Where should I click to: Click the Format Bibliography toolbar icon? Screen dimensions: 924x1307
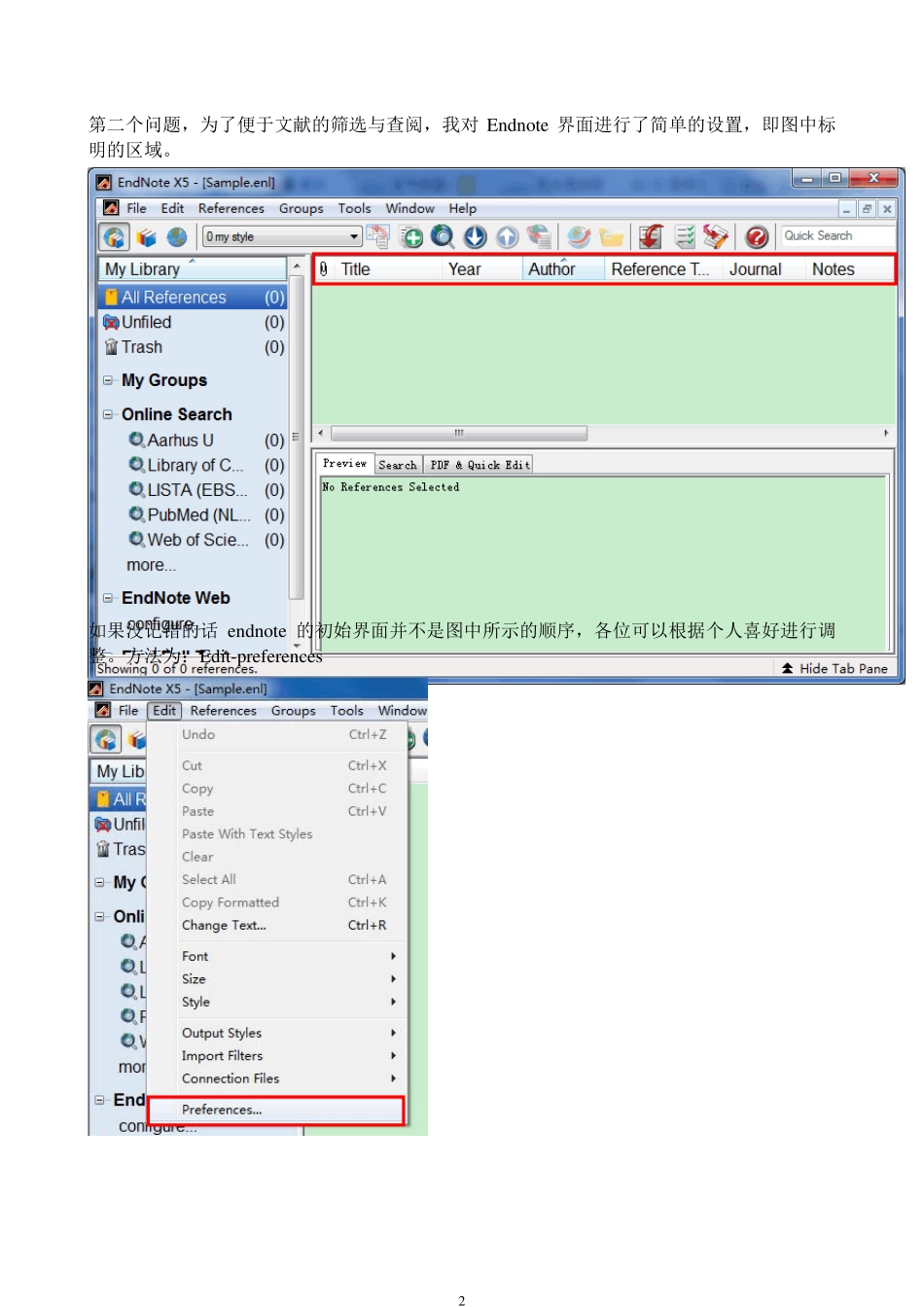685,236
